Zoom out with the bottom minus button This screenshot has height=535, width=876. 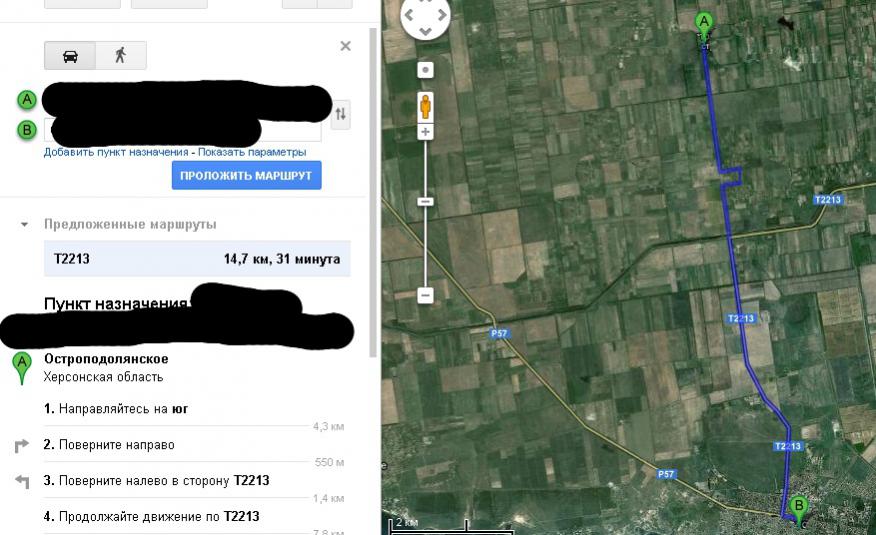pos(425,295)
